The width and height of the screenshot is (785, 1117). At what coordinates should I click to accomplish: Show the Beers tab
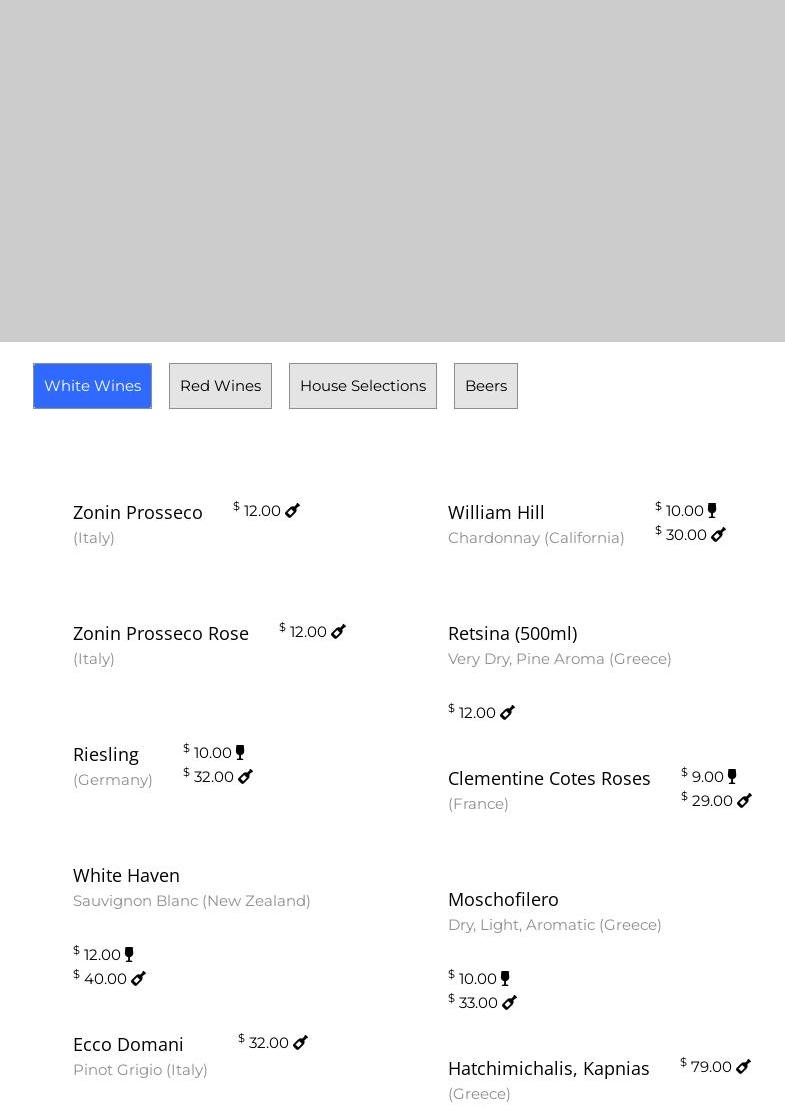486,386
